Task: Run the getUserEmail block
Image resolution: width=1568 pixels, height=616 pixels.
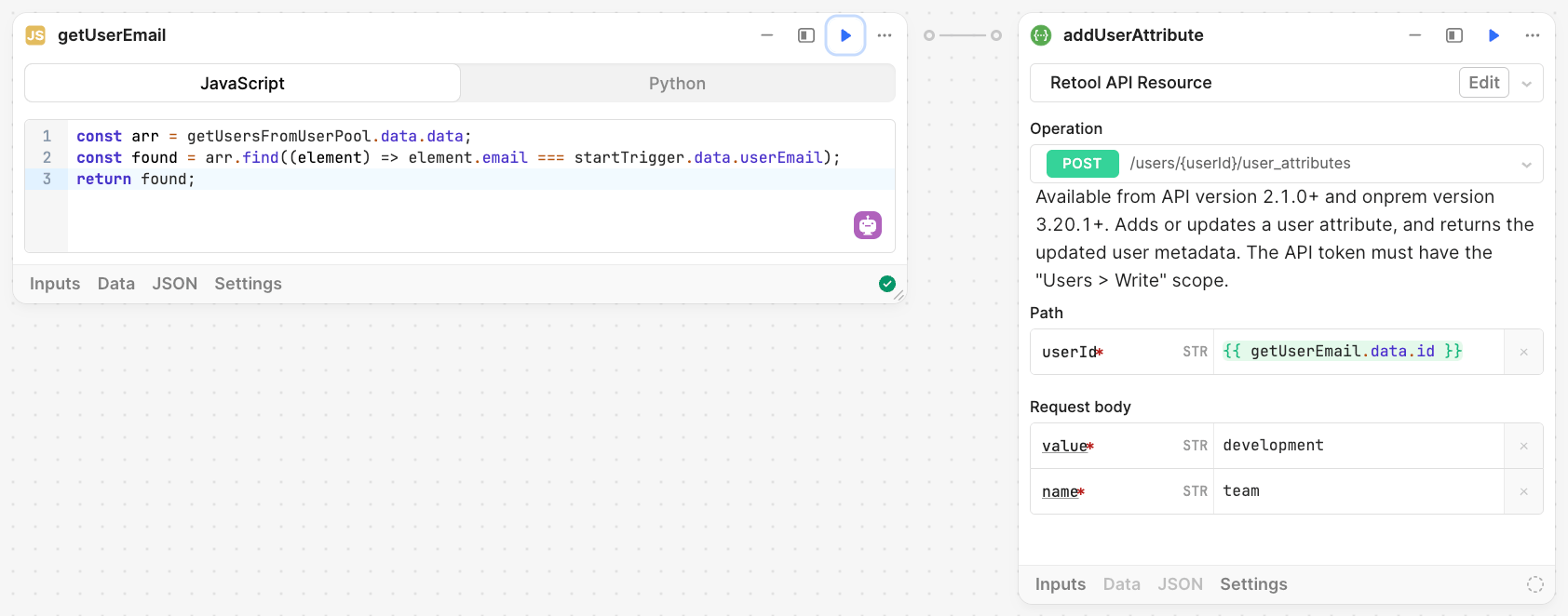Action: click(845, 35)
